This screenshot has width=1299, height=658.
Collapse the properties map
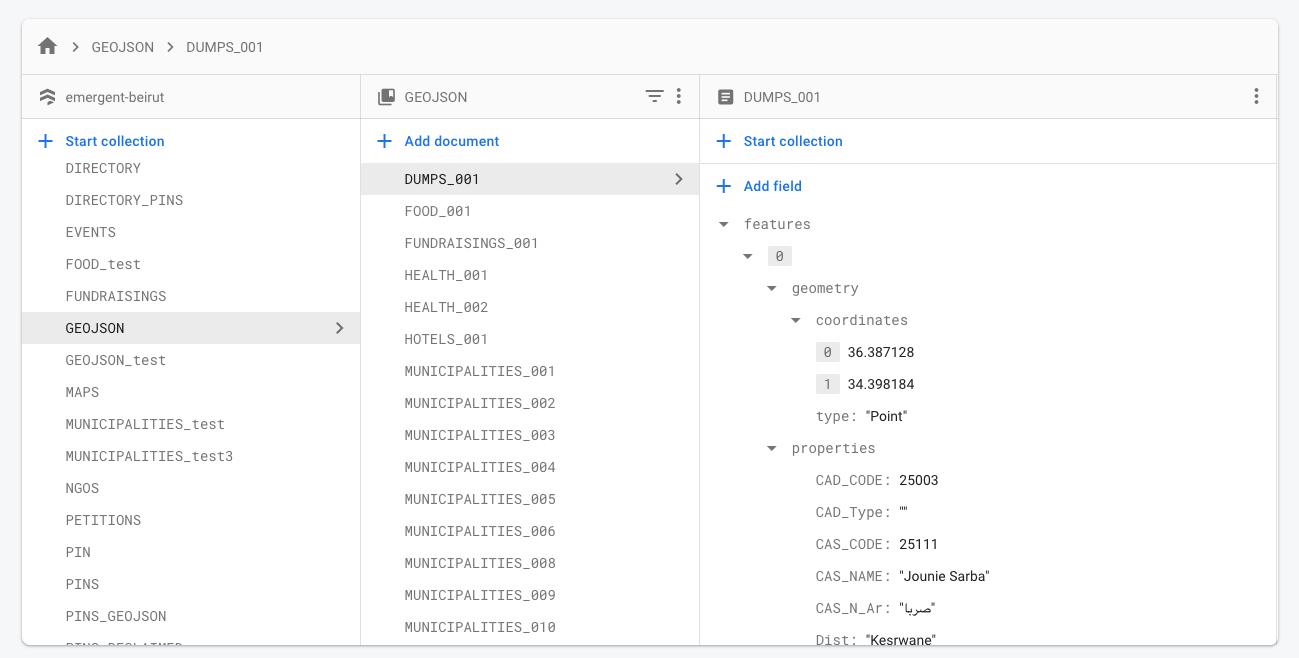772,448
